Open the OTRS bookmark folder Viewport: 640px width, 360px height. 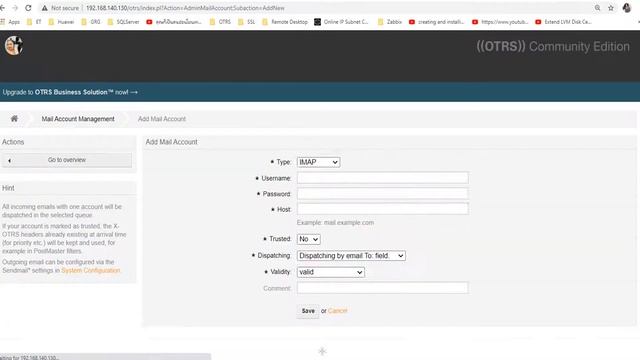[x=220, y=22]
